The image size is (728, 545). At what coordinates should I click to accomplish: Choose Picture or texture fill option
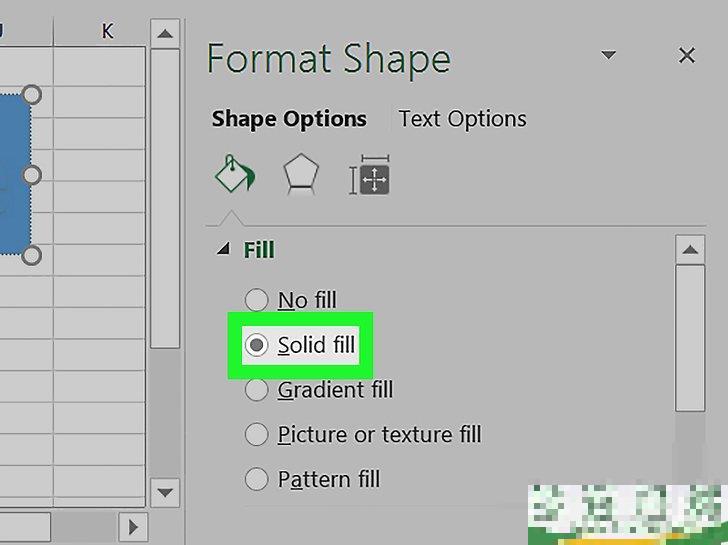coord(257,434)
